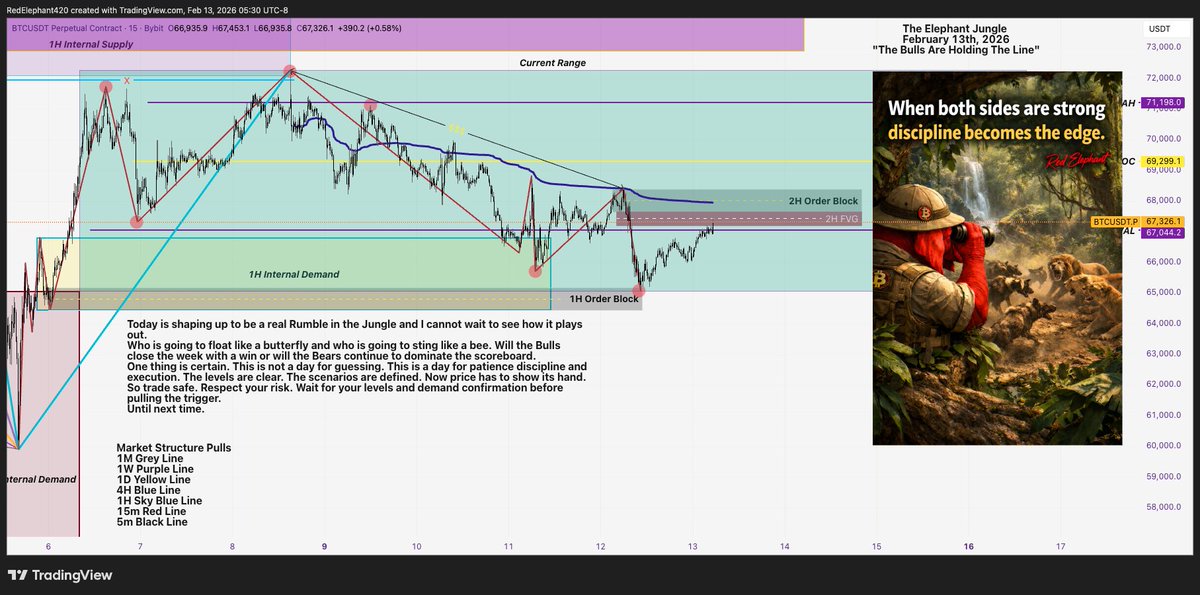Screen dimensions: 1200x595
Task: Click date 7 on the time axis
Action: coord(140,546)
